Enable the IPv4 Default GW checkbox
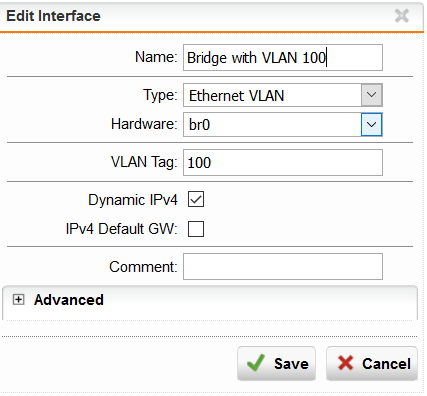427x396 pixels. coord(196,229)
